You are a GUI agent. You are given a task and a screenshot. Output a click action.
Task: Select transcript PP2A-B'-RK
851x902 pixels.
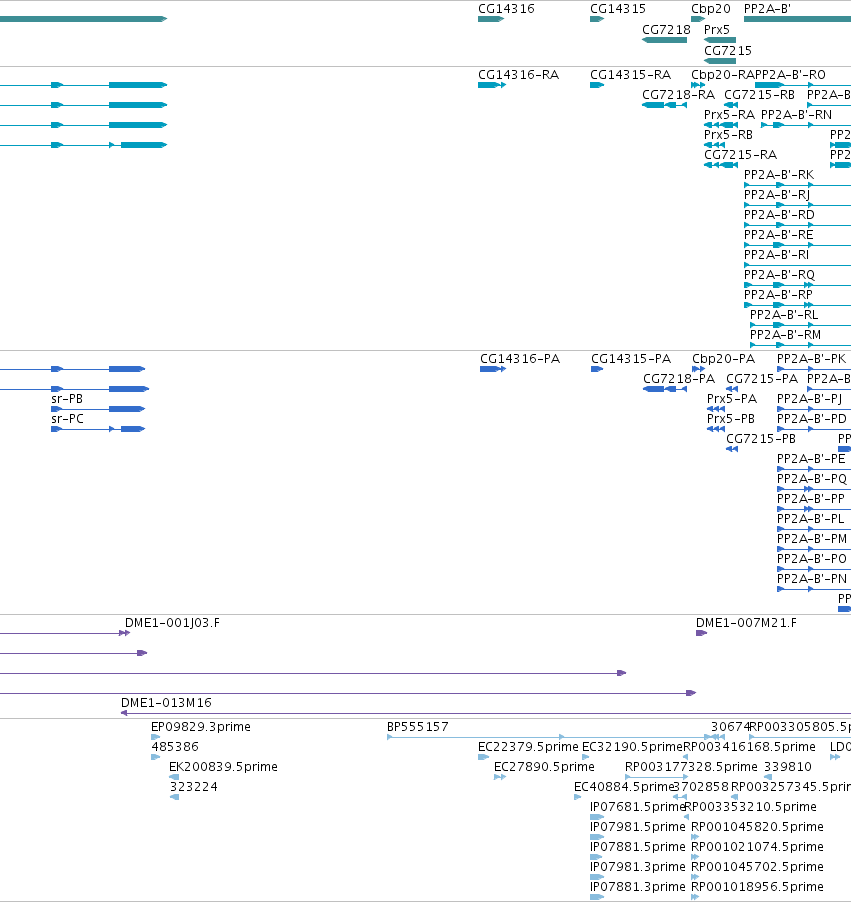click(779, 175)
